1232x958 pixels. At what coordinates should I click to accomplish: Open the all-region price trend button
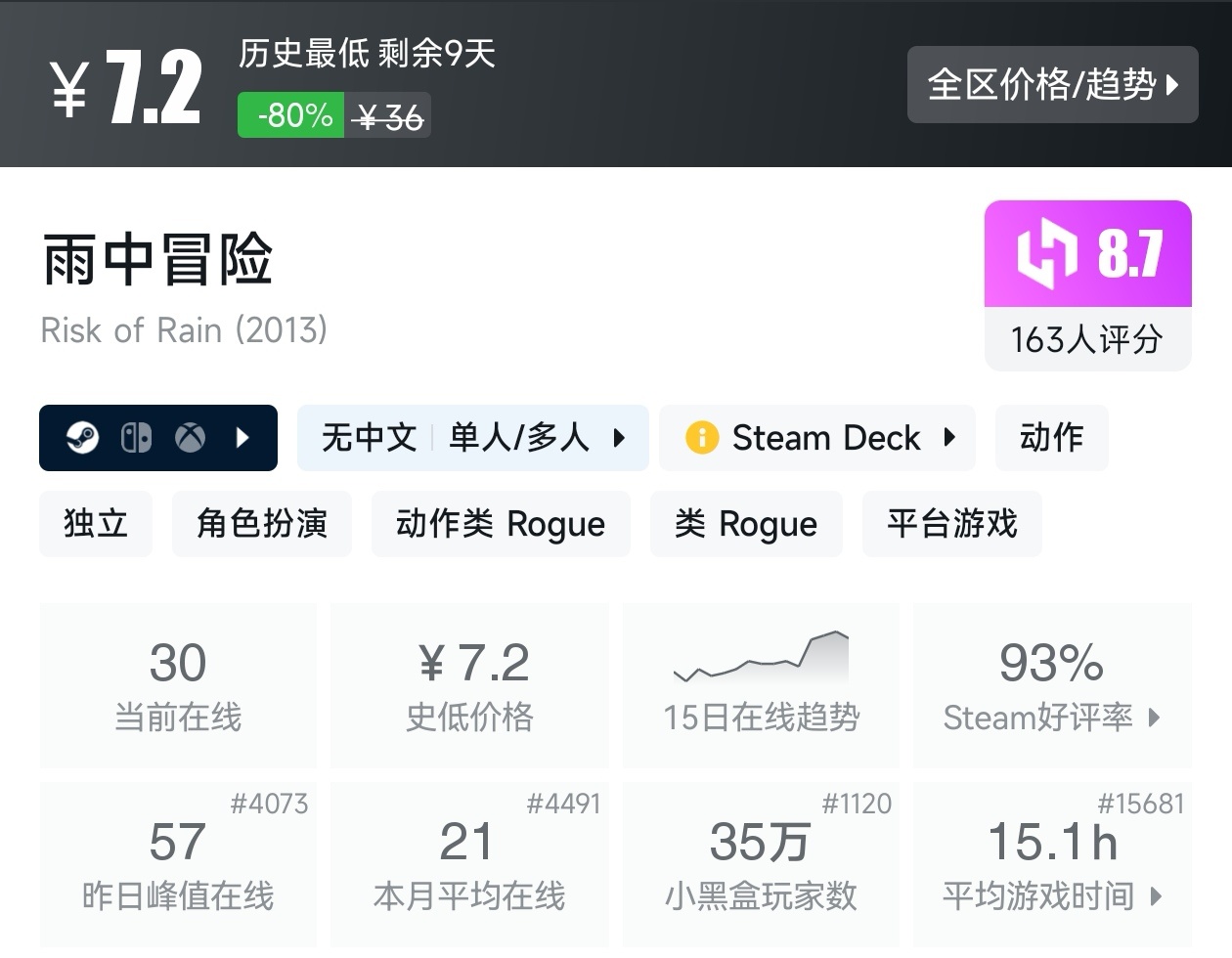click(x=1052, y=85)
